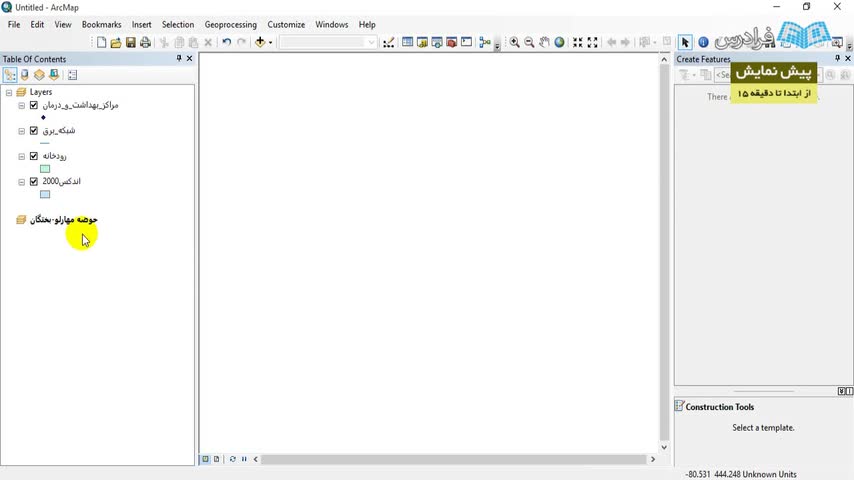Switch to Layout View at map bottom

pyautogui.click(x=216, y=459)
